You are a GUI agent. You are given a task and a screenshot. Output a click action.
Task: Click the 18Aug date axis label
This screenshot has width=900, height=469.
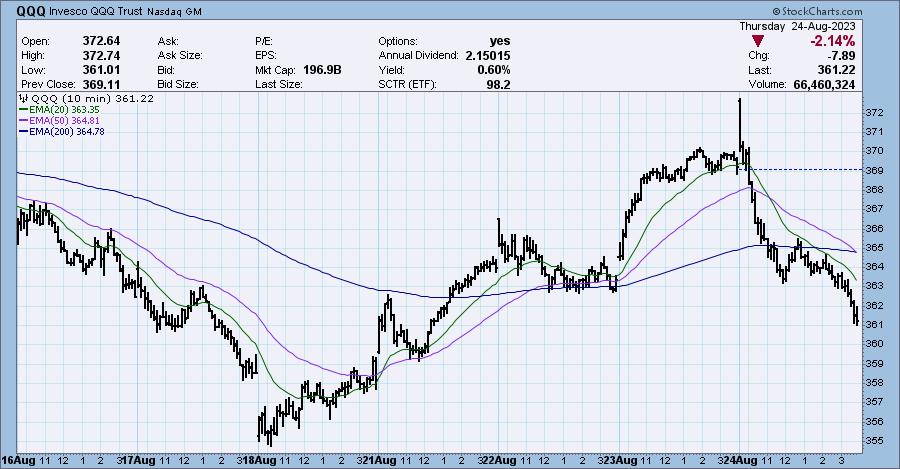pyautogui.click(x=258, y=460)
